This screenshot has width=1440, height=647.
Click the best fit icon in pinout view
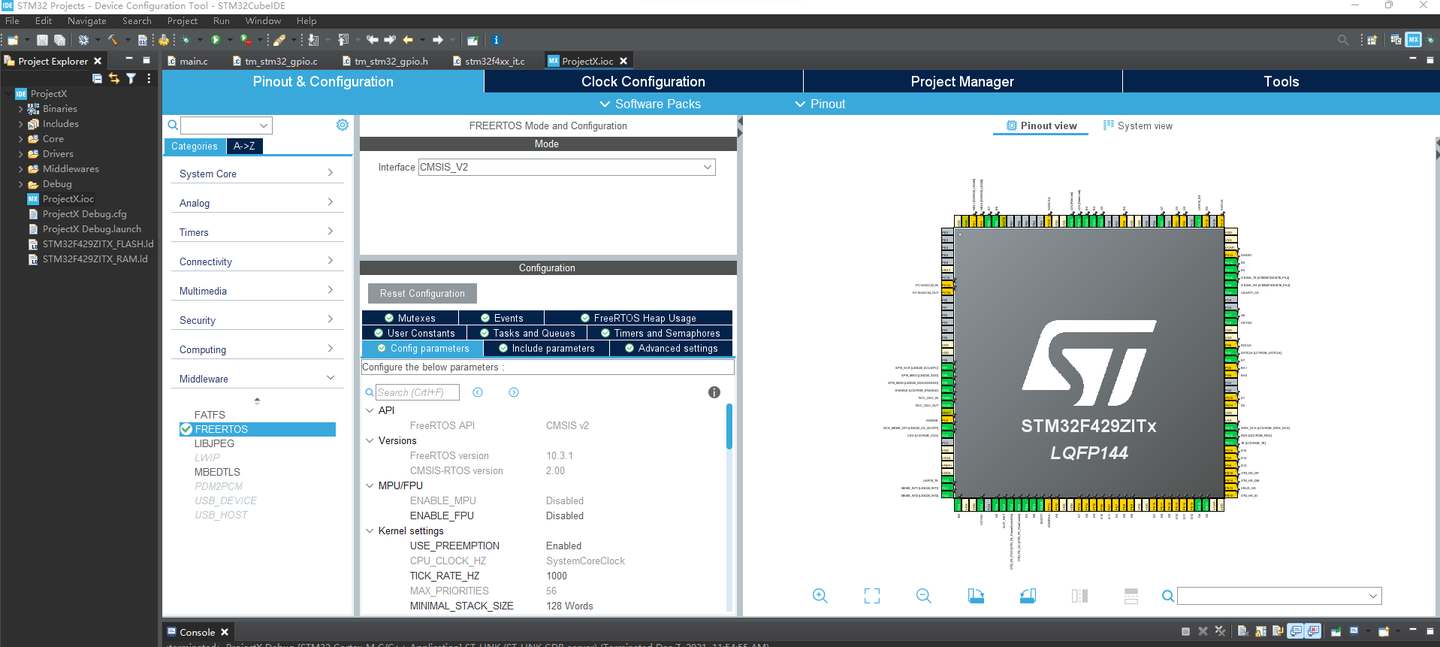coord(871,595)
